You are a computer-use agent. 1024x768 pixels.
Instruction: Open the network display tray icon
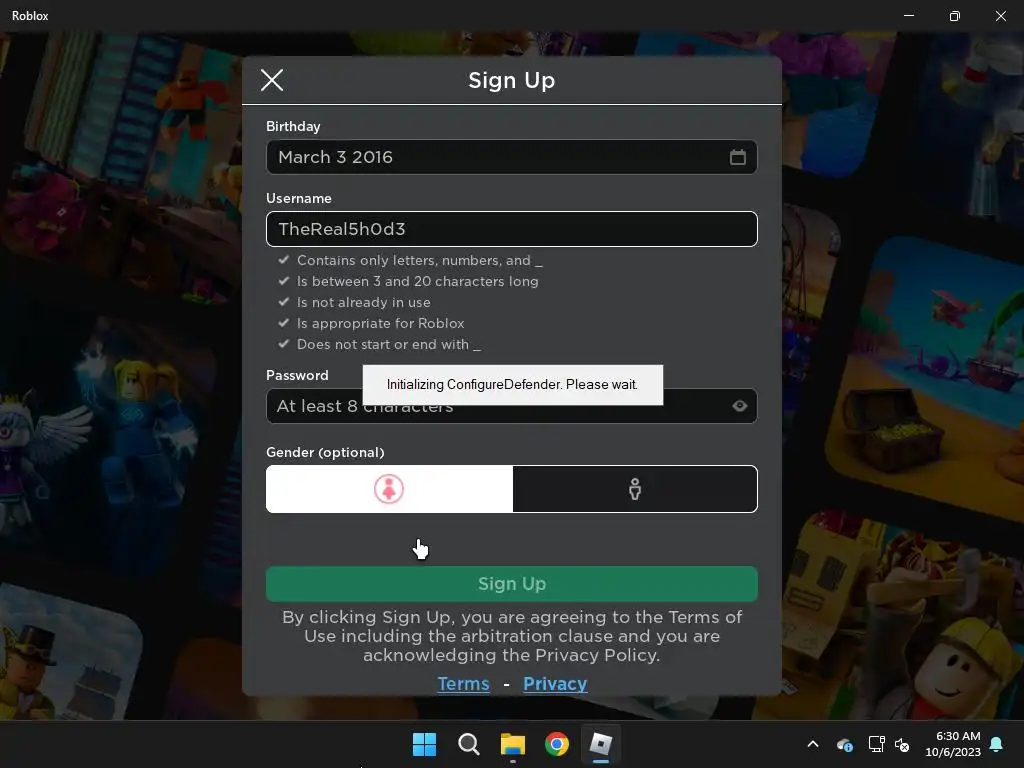click(x=876, y=744)
